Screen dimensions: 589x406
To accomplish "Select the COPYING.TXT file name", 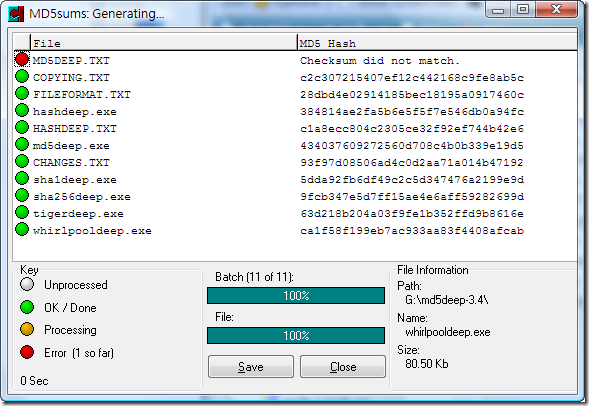I will coord(71,77).
